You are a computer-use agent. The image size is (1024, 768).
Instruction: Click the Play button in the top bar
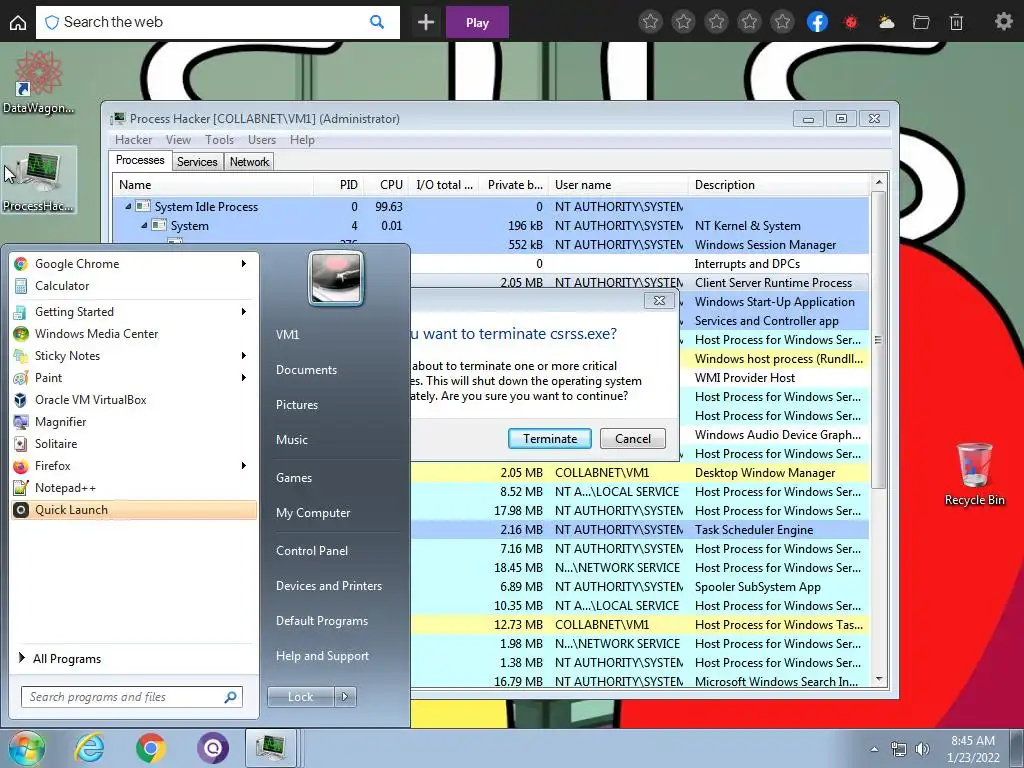click(477, 23)
